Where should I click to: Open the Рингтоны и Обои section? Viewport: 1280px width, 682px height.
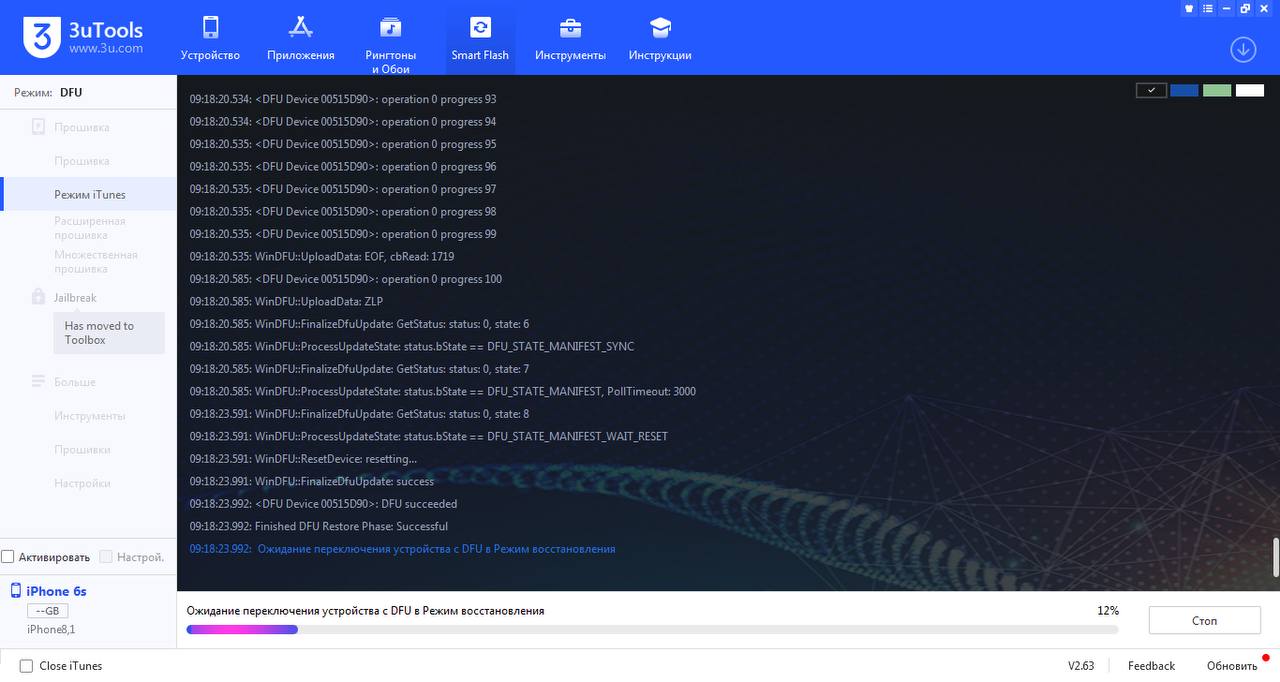pos(390,42)
